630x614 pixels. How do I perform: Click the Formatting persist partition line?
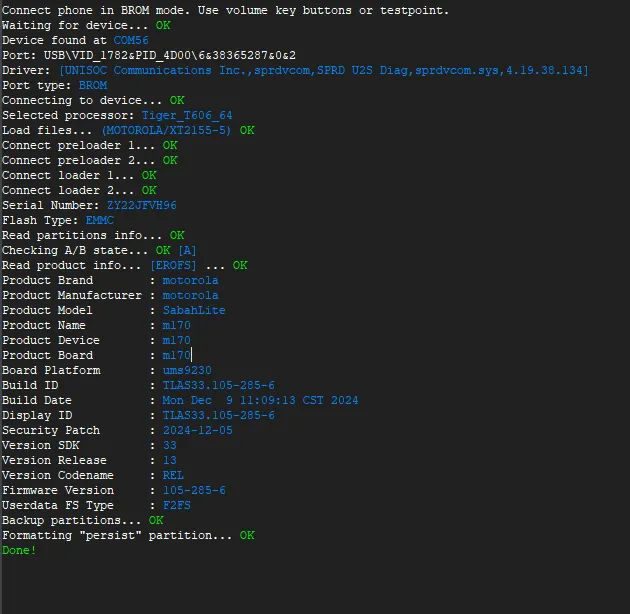point(118,535)
